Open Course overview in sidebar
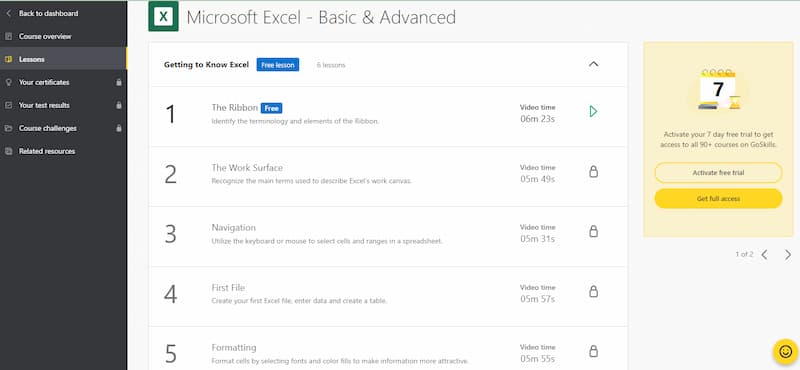Viewport: 800px width, 370px height. 45,36
